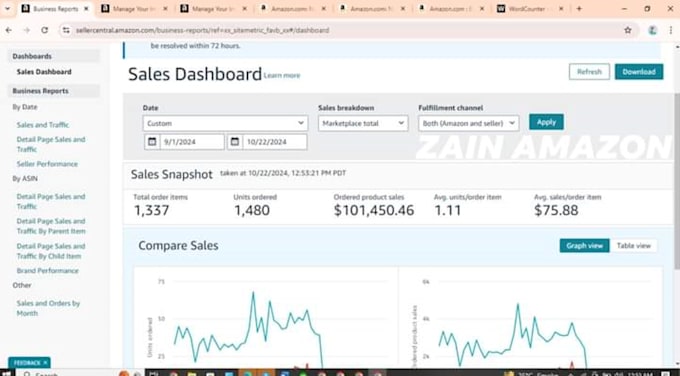Screen dimensions: 680x376
Task: Click the Compare Sales heading
Action: (x=178, y=245)
